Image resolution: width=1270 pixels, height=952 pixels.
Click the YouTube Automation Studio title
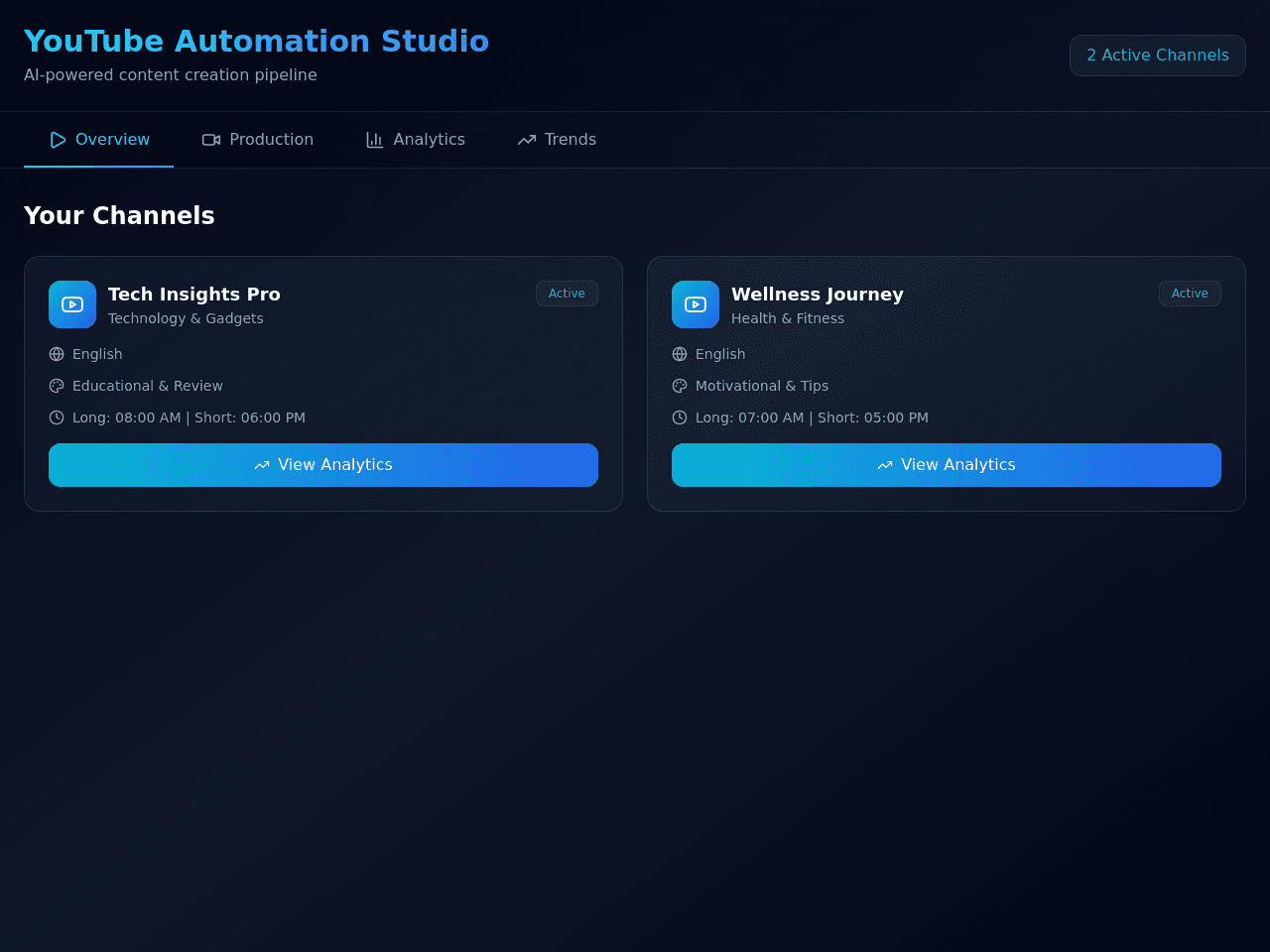(x=256, y=41)
